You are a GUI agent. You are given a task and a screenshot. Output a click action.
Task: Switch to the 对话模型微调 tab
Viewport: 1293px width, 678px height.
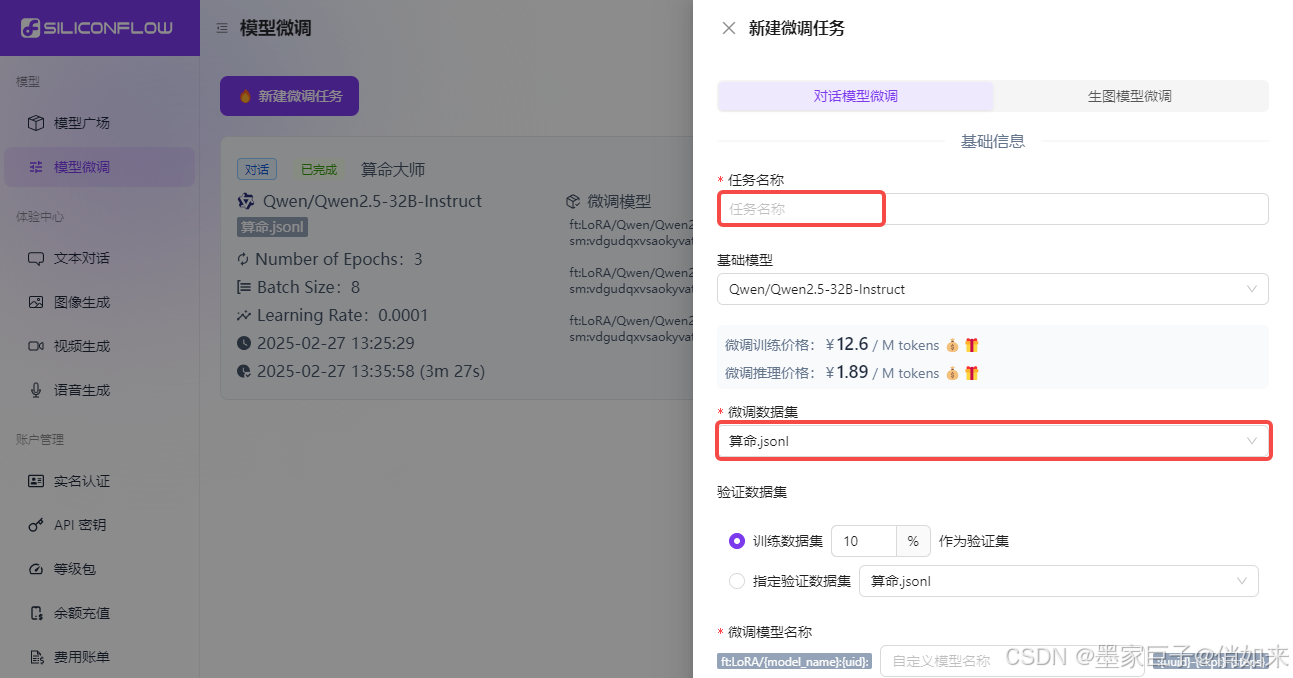(855, 96)
